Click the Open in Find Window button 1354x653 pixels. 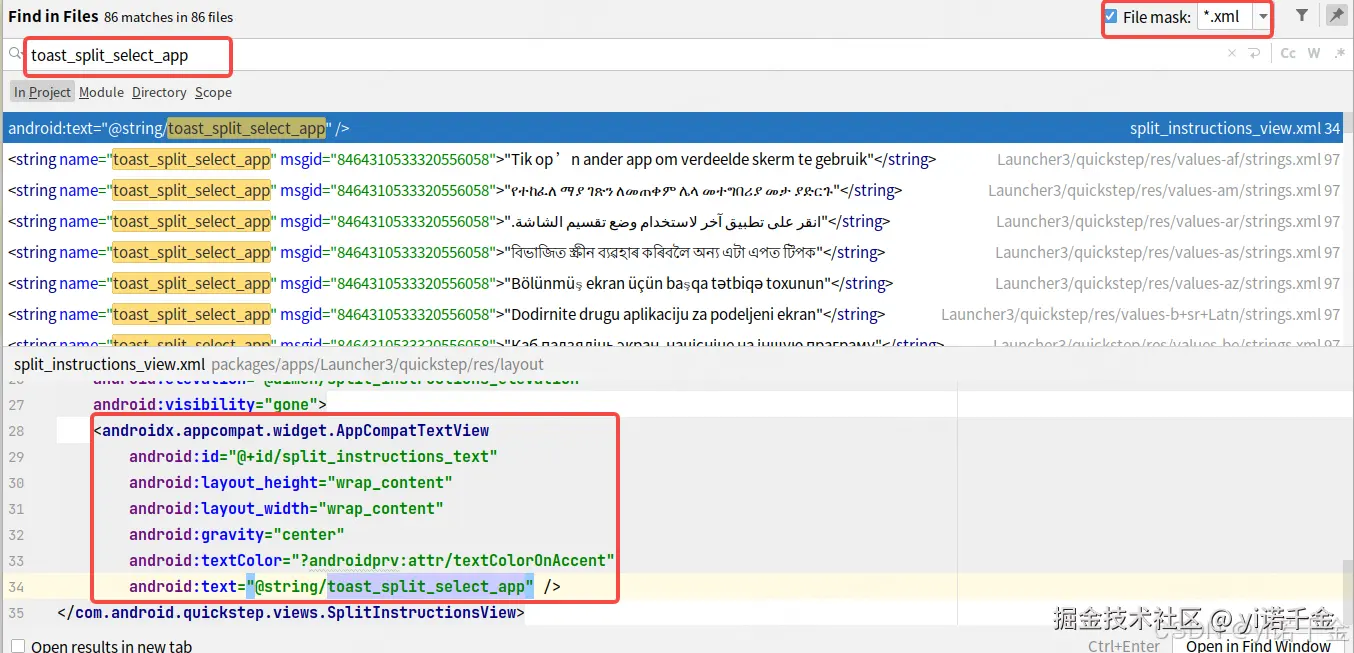coord(1258,645)
